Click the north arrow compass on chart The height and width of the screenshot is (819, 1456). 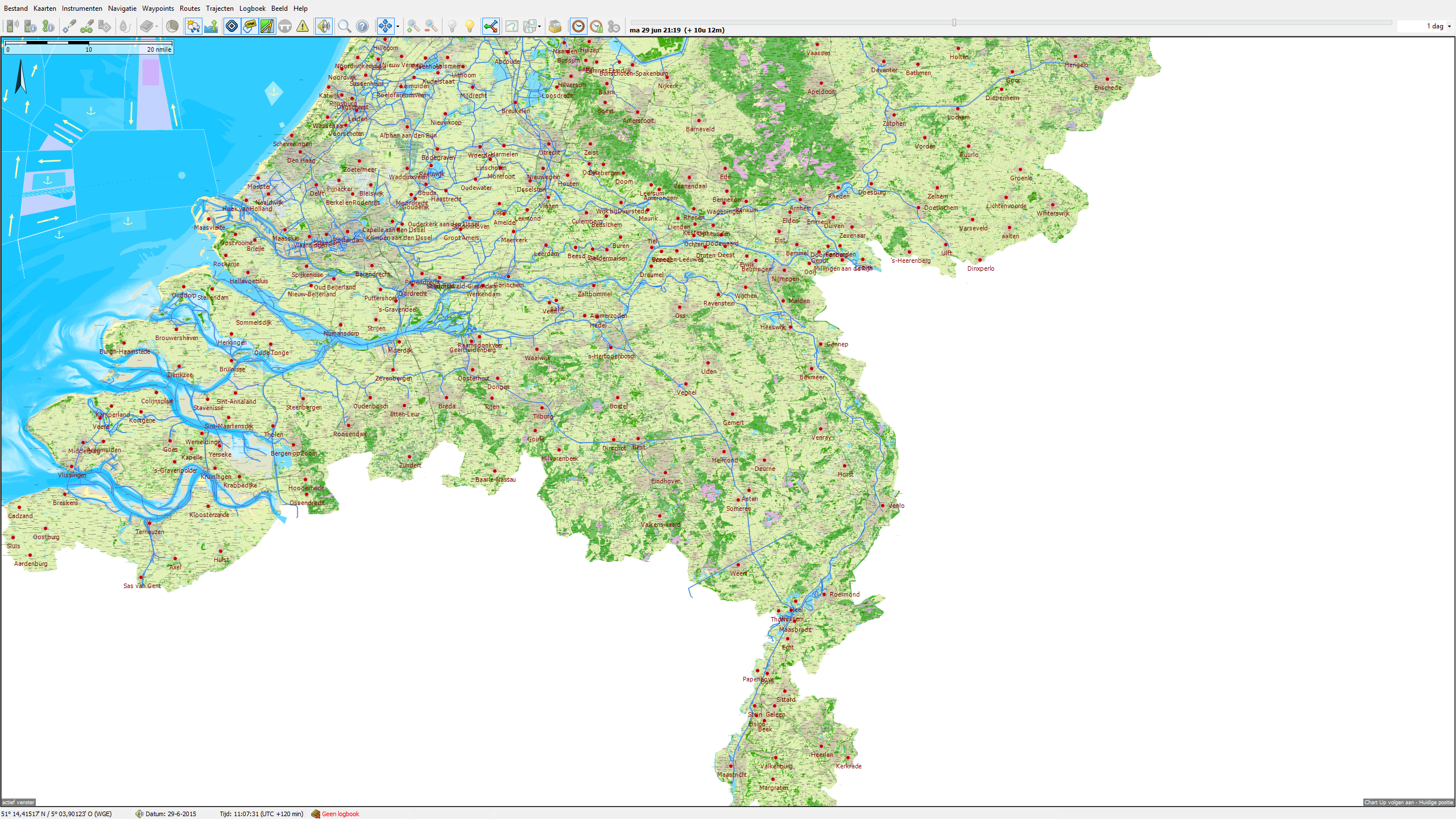(20, 77)
